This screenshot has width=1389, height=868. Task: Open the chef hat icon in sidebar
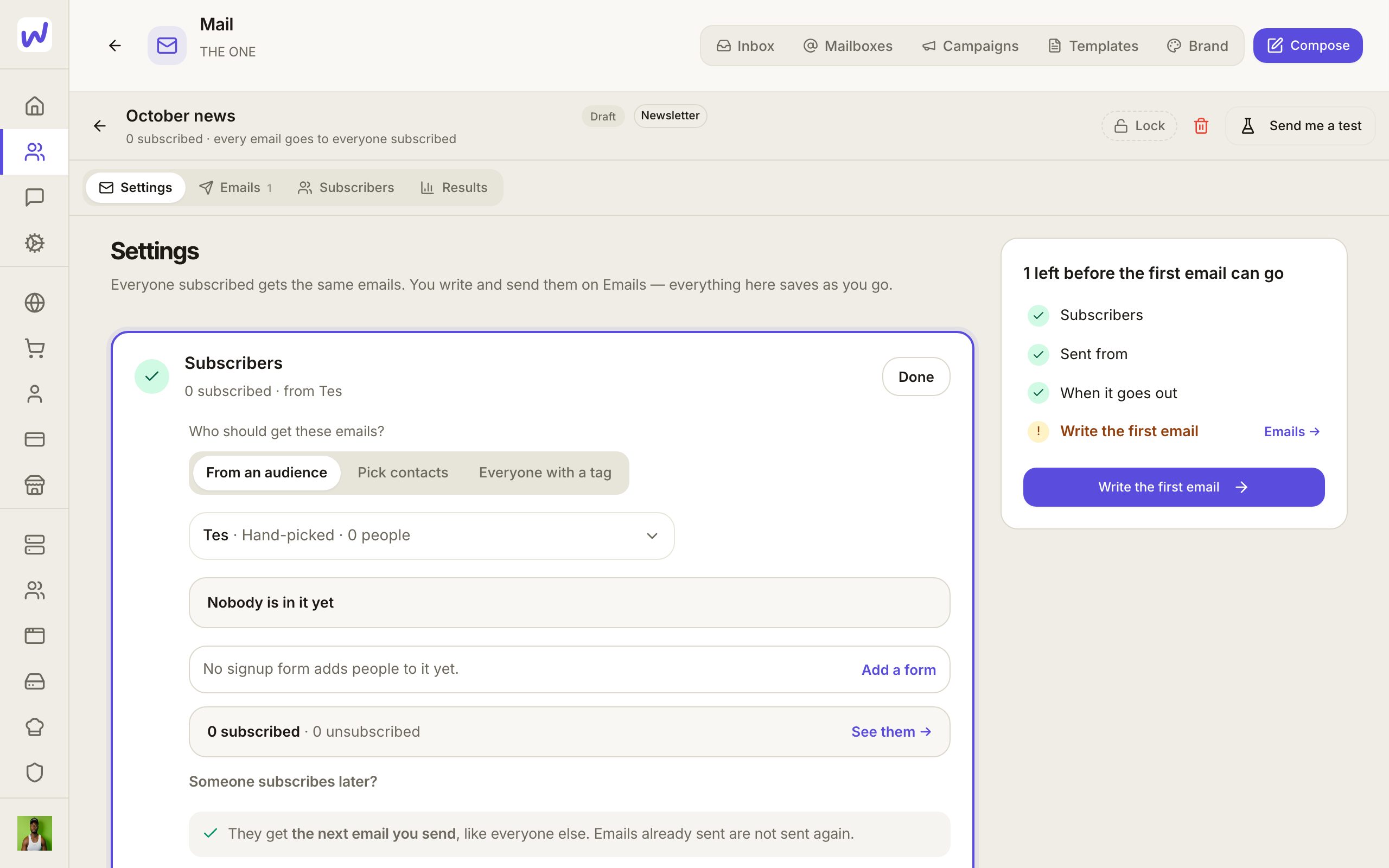[34, 727]
